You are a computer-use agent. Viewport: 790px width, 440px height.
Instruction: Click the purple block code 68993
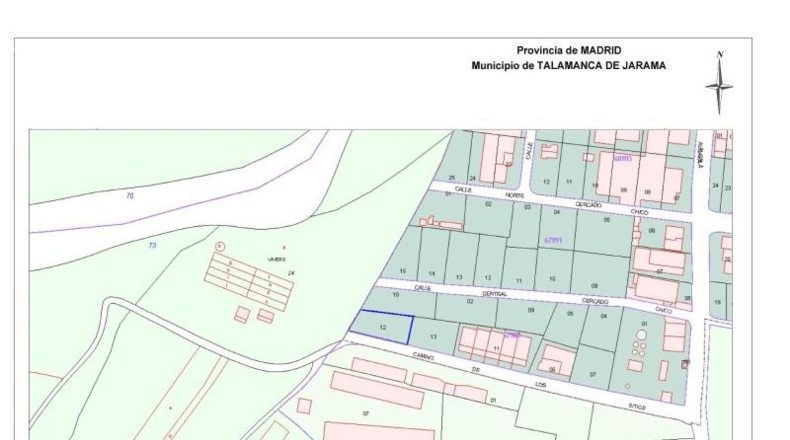623,158
